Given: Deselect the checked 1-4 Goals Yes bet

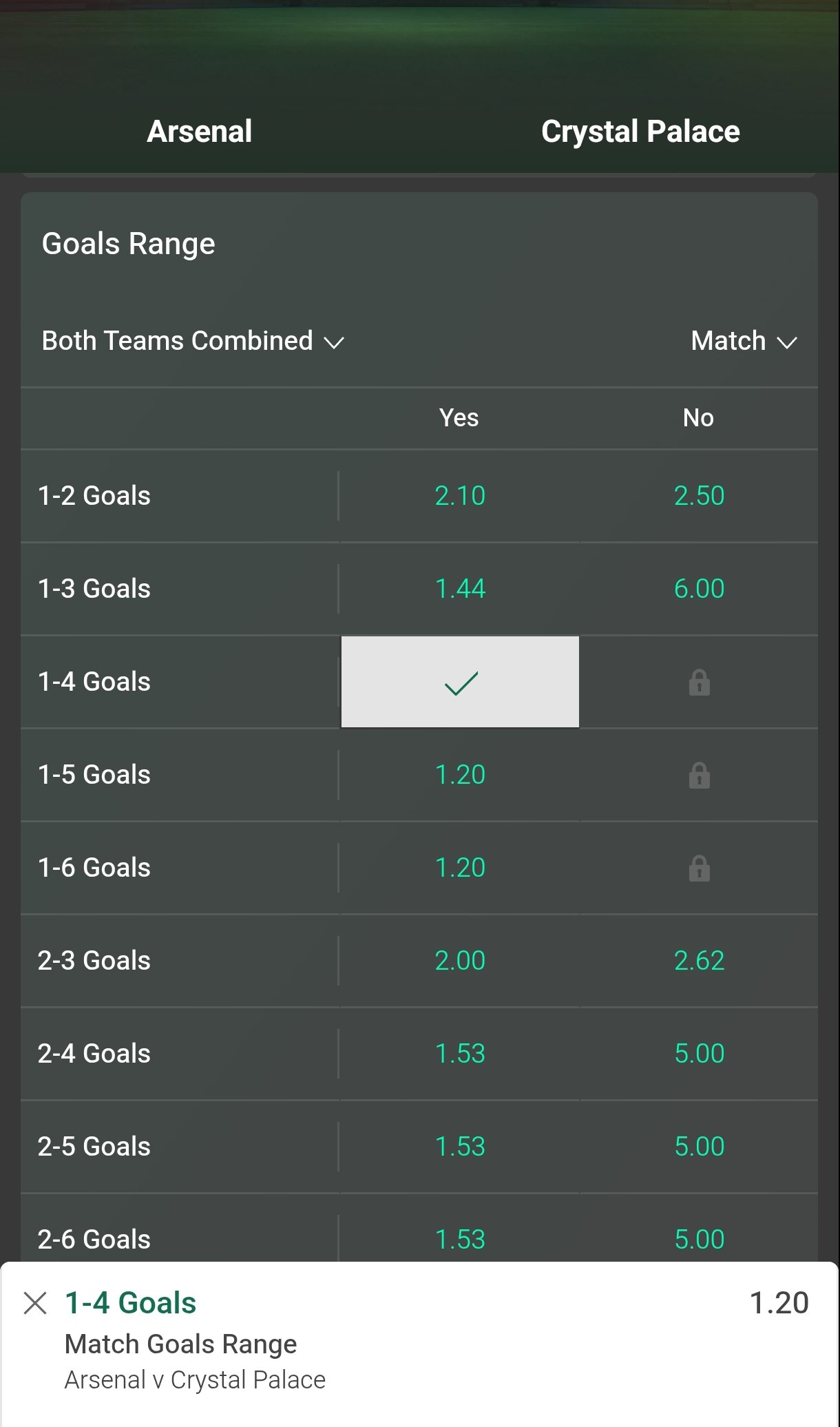Looking at the screenshot, I should tap(460, 682).
